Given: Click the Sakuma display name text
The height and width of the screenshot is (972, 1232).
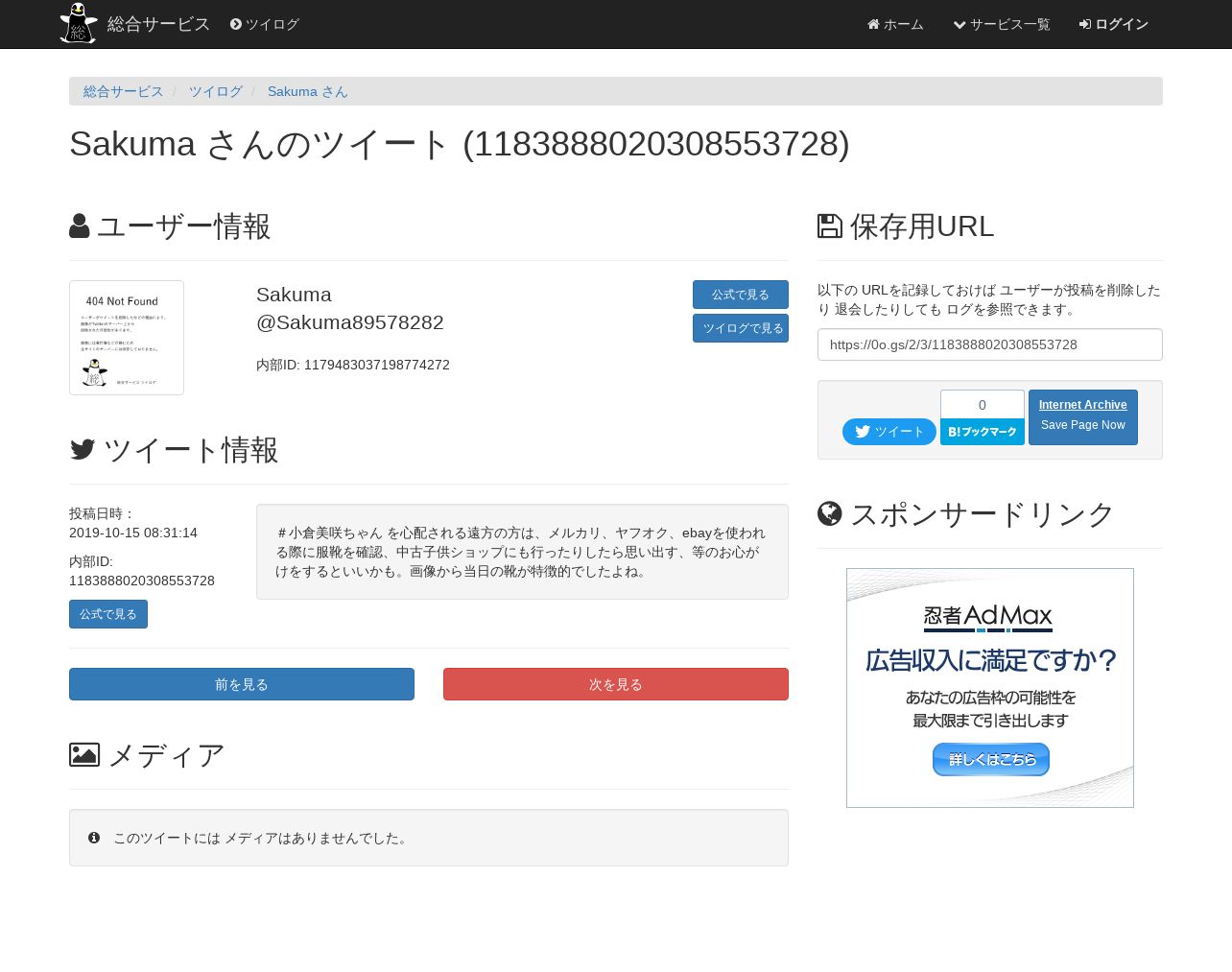Looking at the screenshot, I should pos(294,295).
